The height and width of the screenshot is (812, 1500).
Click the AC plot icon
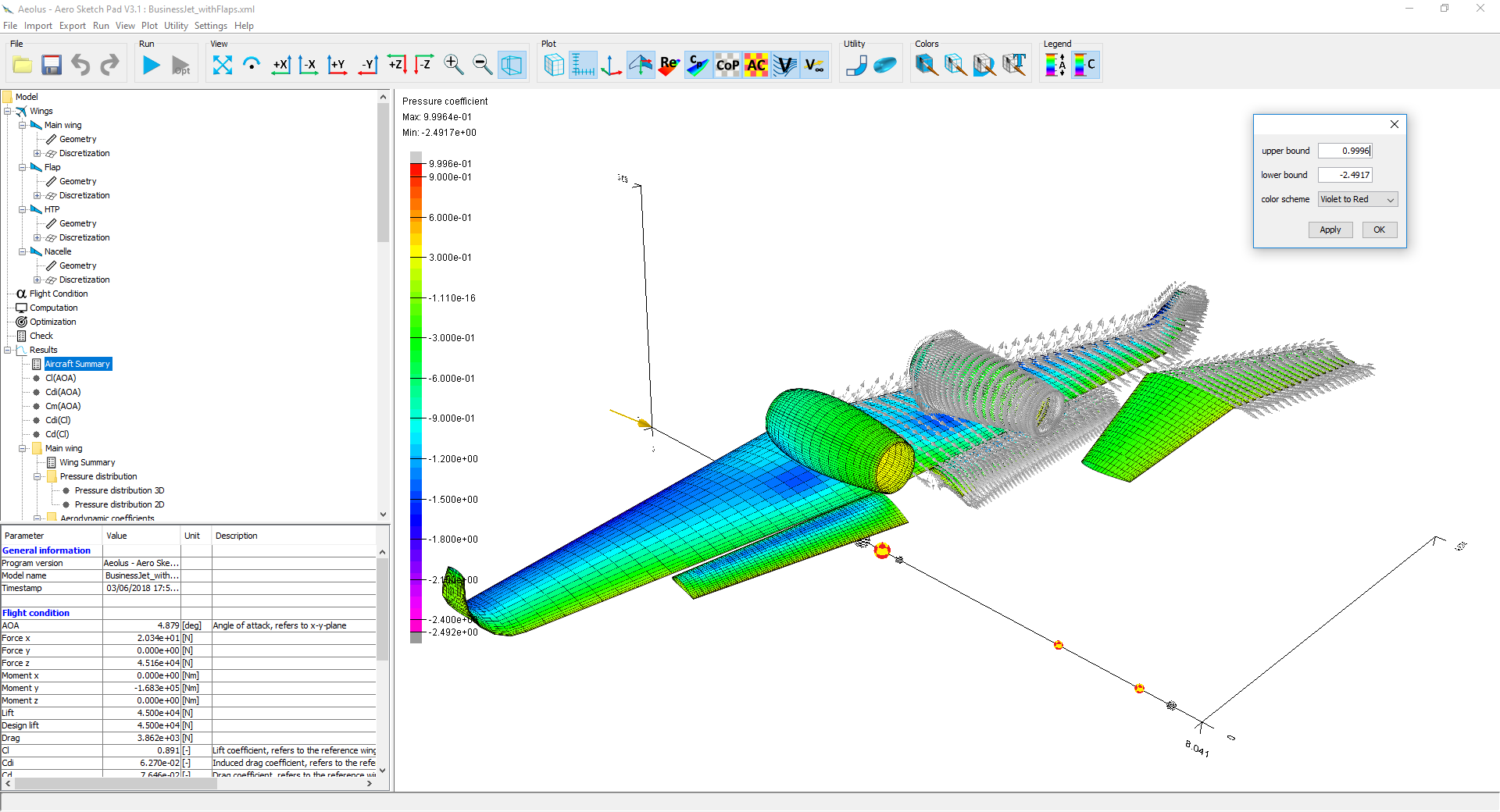click(755, 65)
